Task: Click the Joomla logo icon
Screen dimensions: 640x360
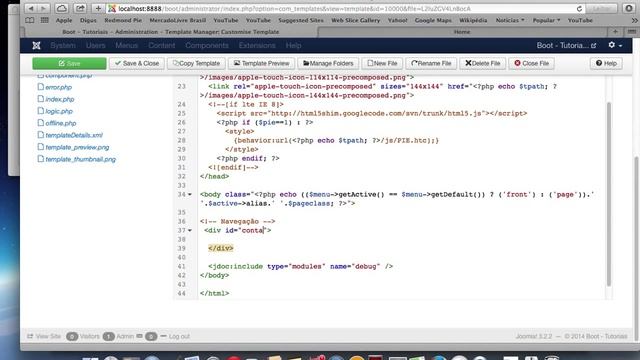Action: pos(36,45)
